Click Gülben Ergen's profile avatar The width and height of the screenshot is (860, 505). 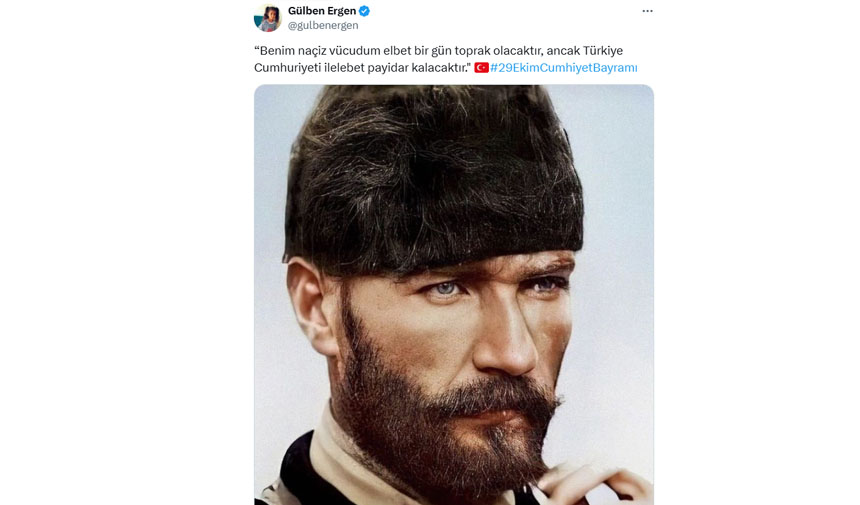click(267, 18)
